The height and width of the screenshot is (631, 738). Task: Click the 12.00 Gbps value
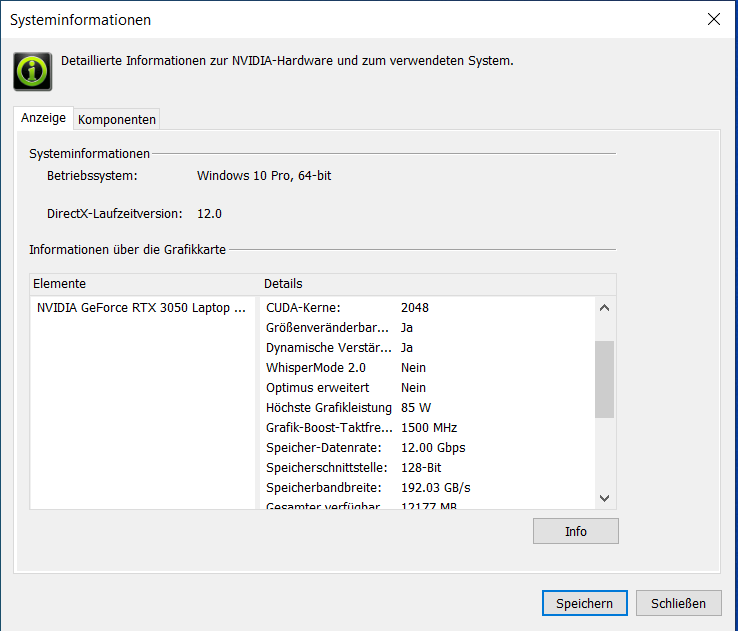[433, 447]
